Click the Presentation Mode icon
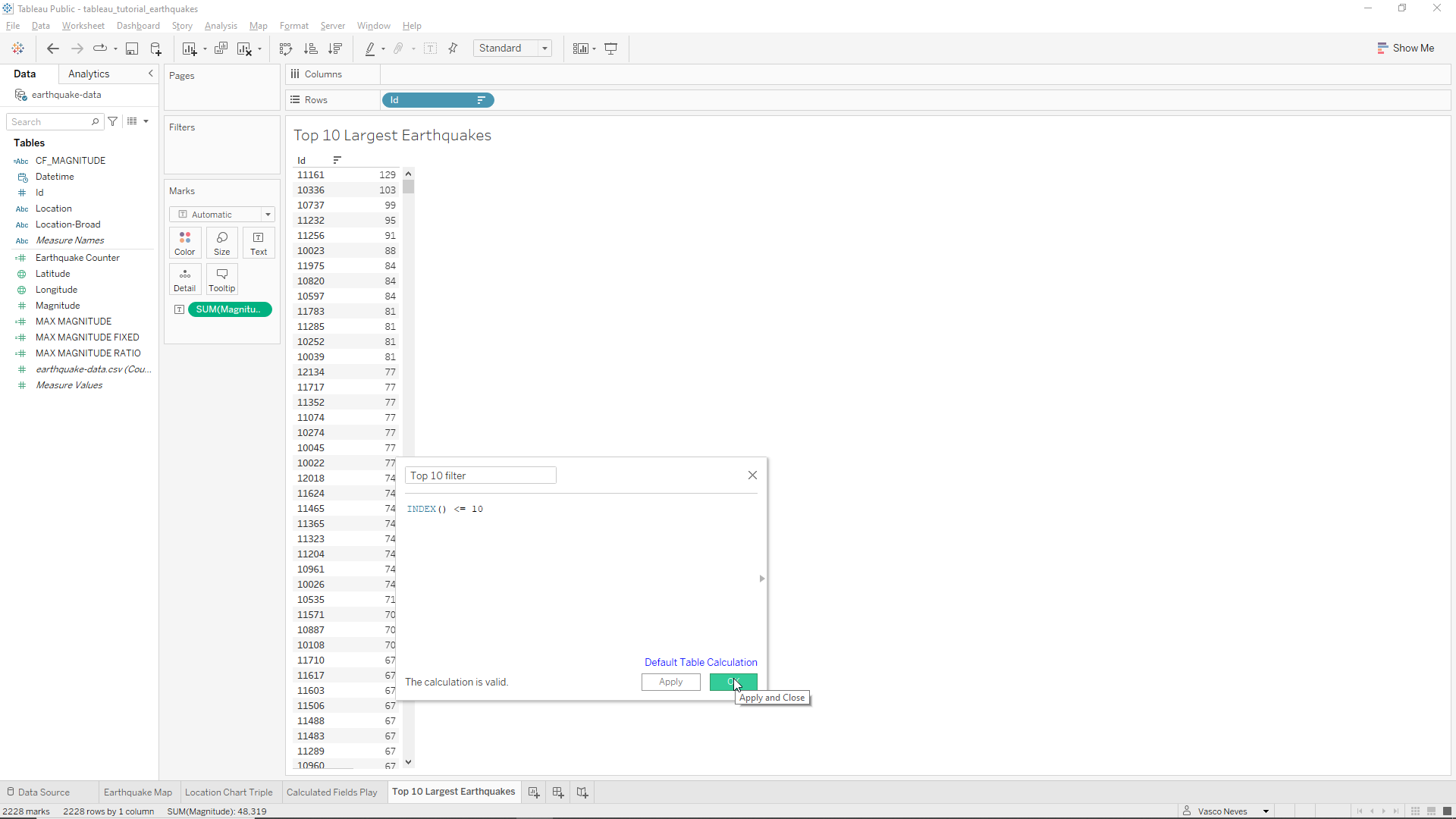The image size is (1456, 819). pyautogui.click(x=611, y=49)
